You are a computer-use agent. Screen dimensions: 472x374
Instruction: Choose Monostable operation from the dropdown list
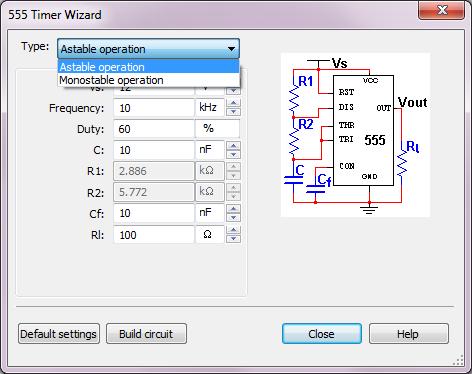click(x=149, y=80)
